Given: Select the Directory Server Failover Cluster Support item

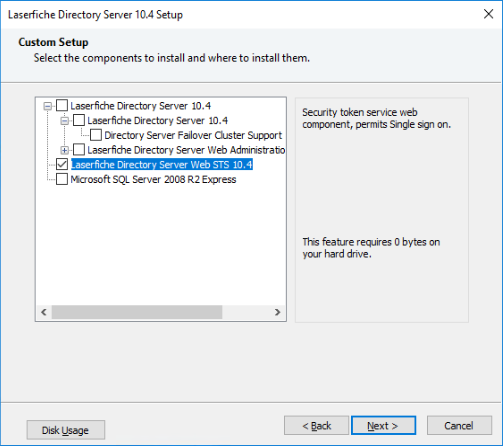Looking at the screenshot, I should (193, 135).
